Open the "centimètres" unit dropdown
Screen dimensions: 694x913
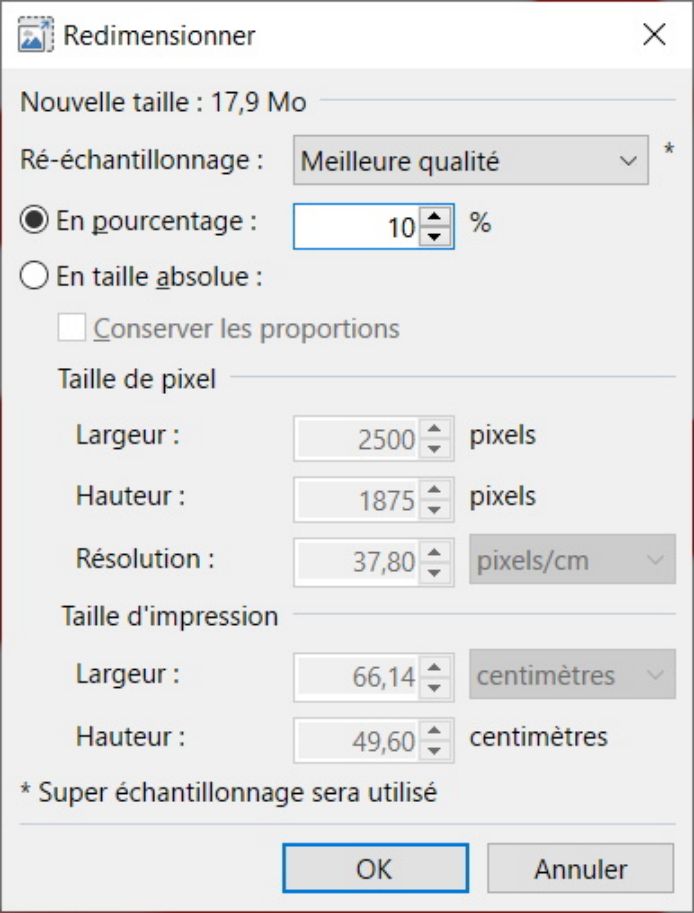click(x=571, y=675)
